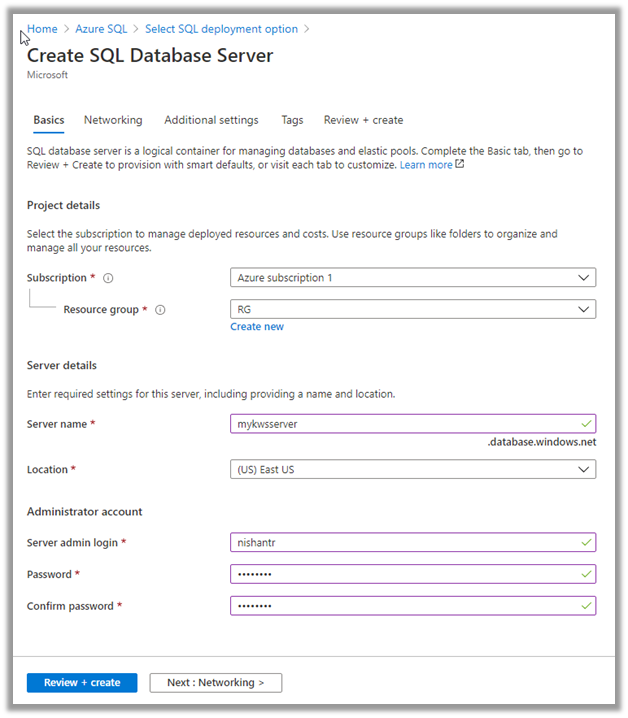Screen dimensions: 628x718
Task: Navigate to Home in the breadcrumb
Action: click(42, 30)
